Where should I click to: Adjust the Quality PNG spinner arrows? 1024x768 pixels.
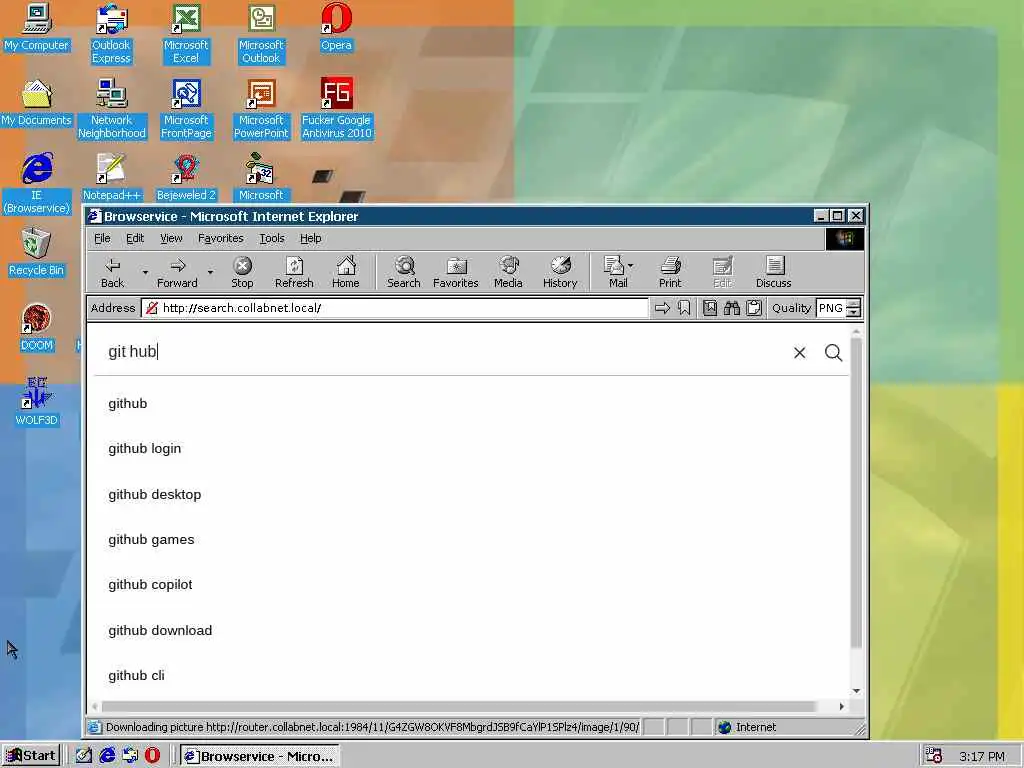pos(853,308)
